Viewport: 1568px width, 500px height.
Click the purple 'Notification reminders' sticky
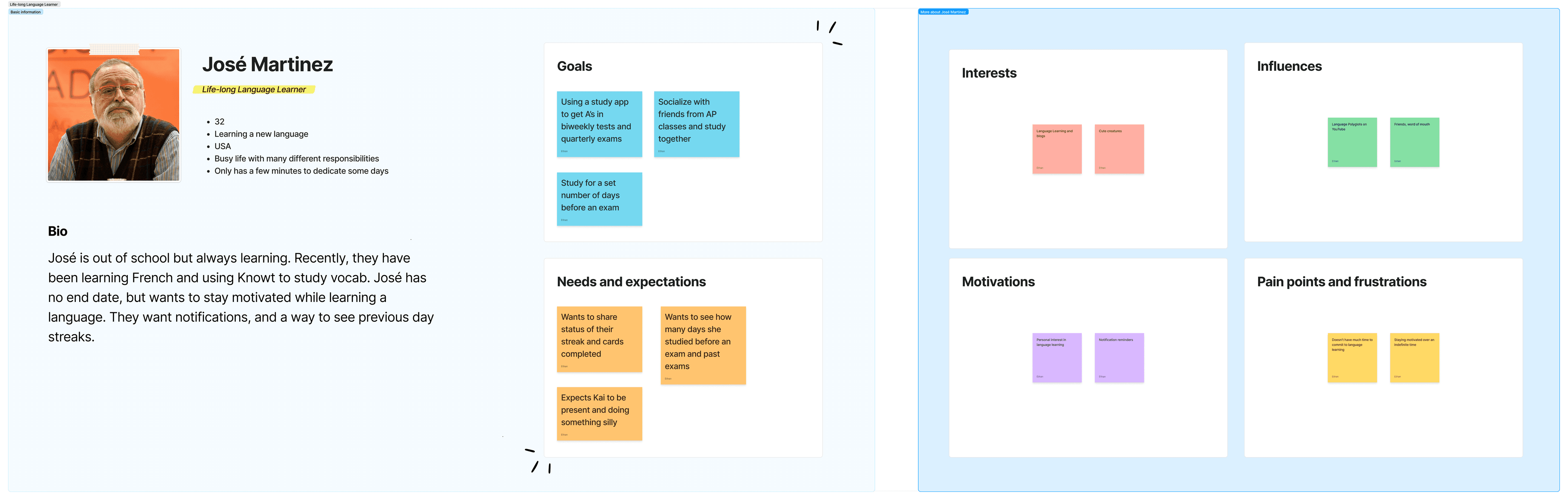1119,358
